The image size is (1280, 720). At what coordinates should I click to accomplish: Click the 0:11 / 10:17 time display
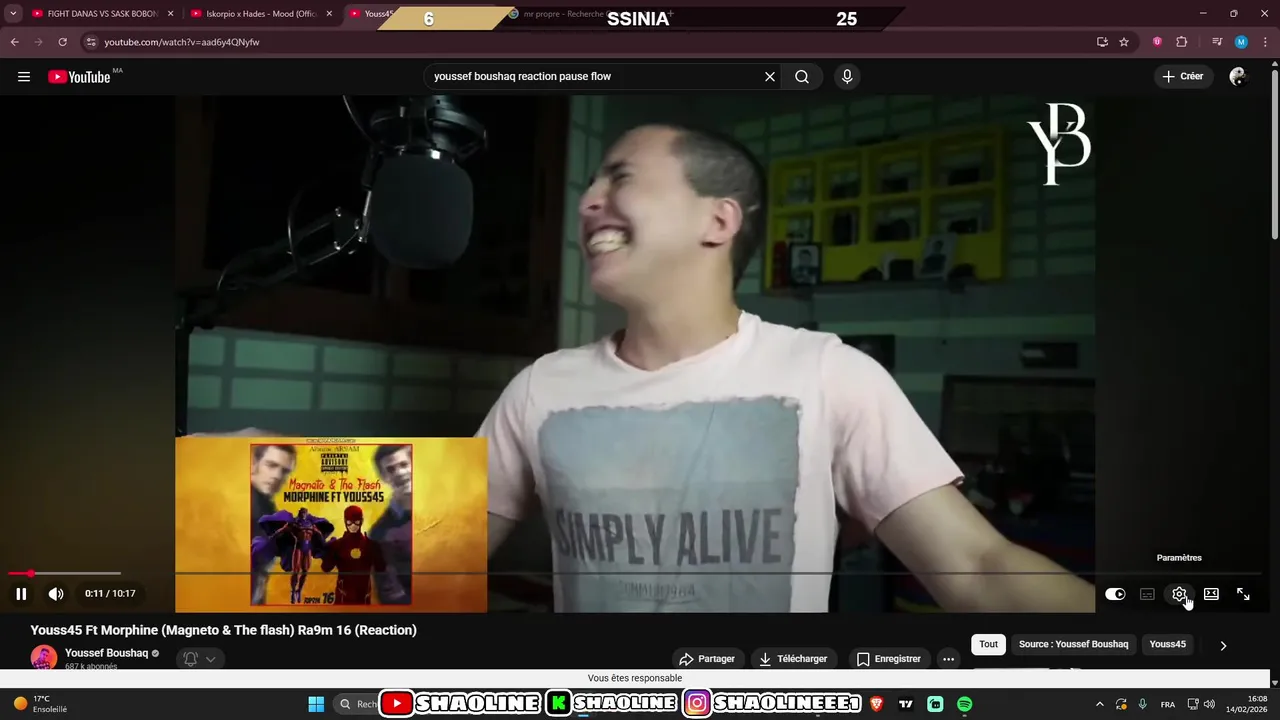[x=110, y=594]
